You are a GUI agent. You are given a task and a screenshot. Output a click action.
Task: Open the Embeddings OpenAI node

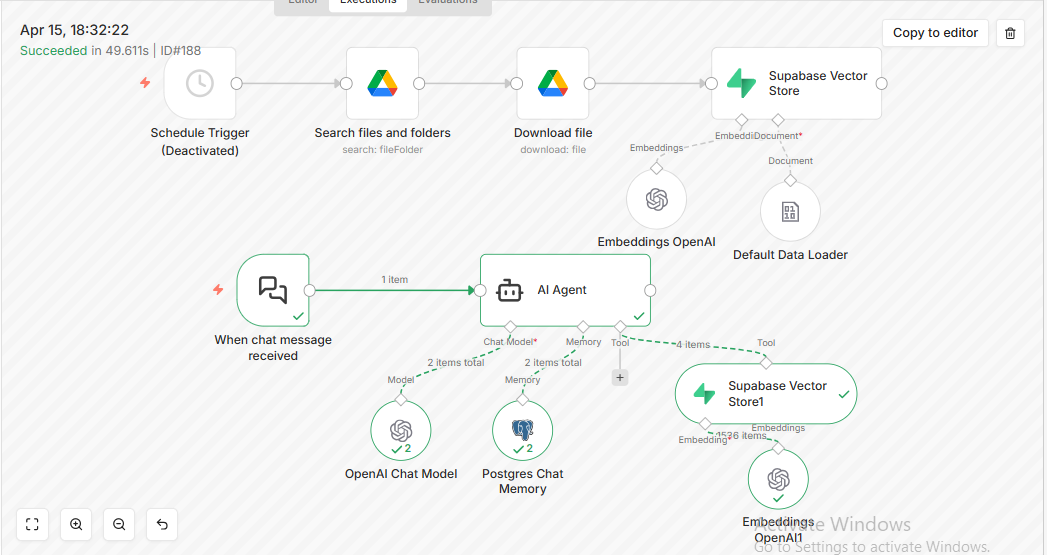(656, 200)
